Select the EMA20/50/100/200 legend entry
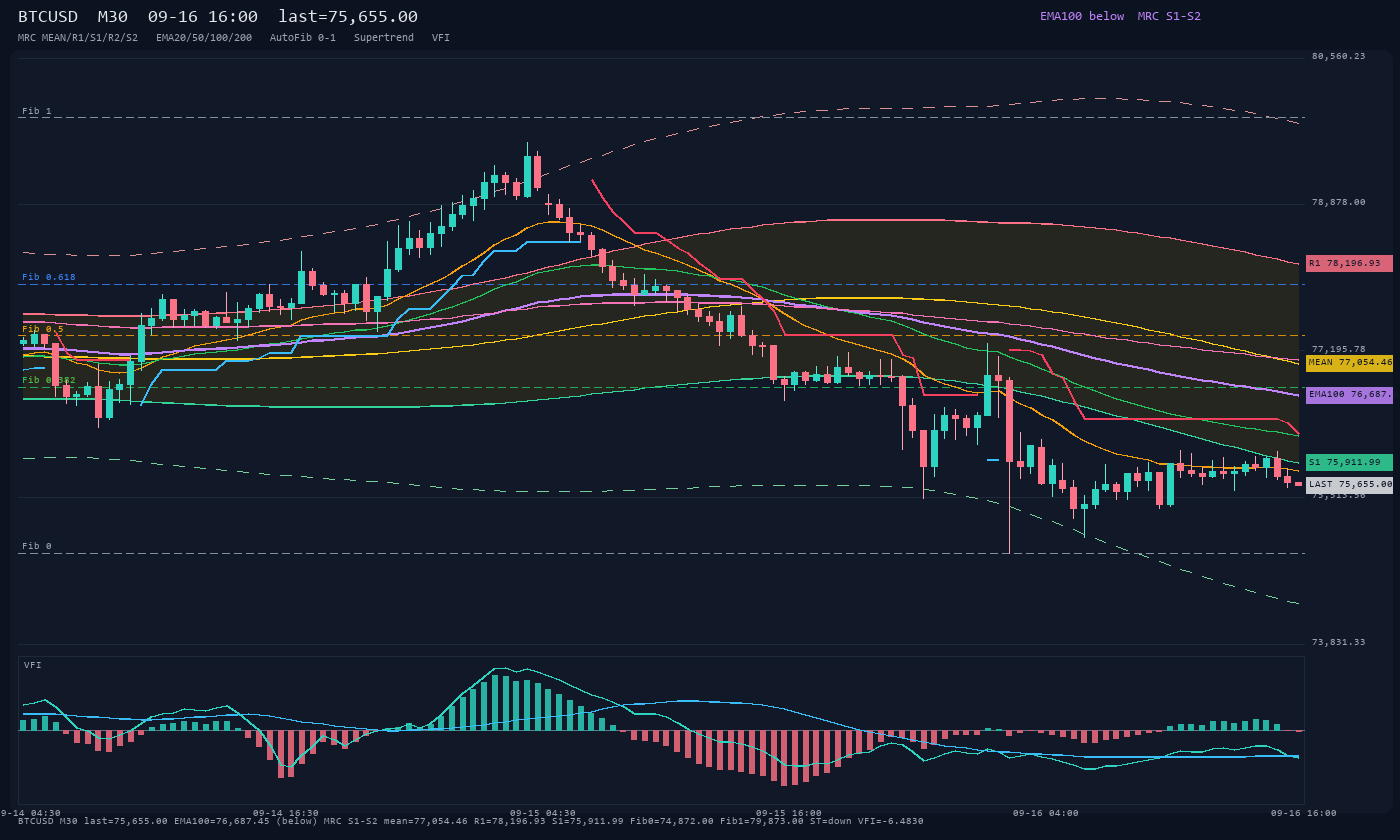The image size is (1400, 840). coord(204,38)
